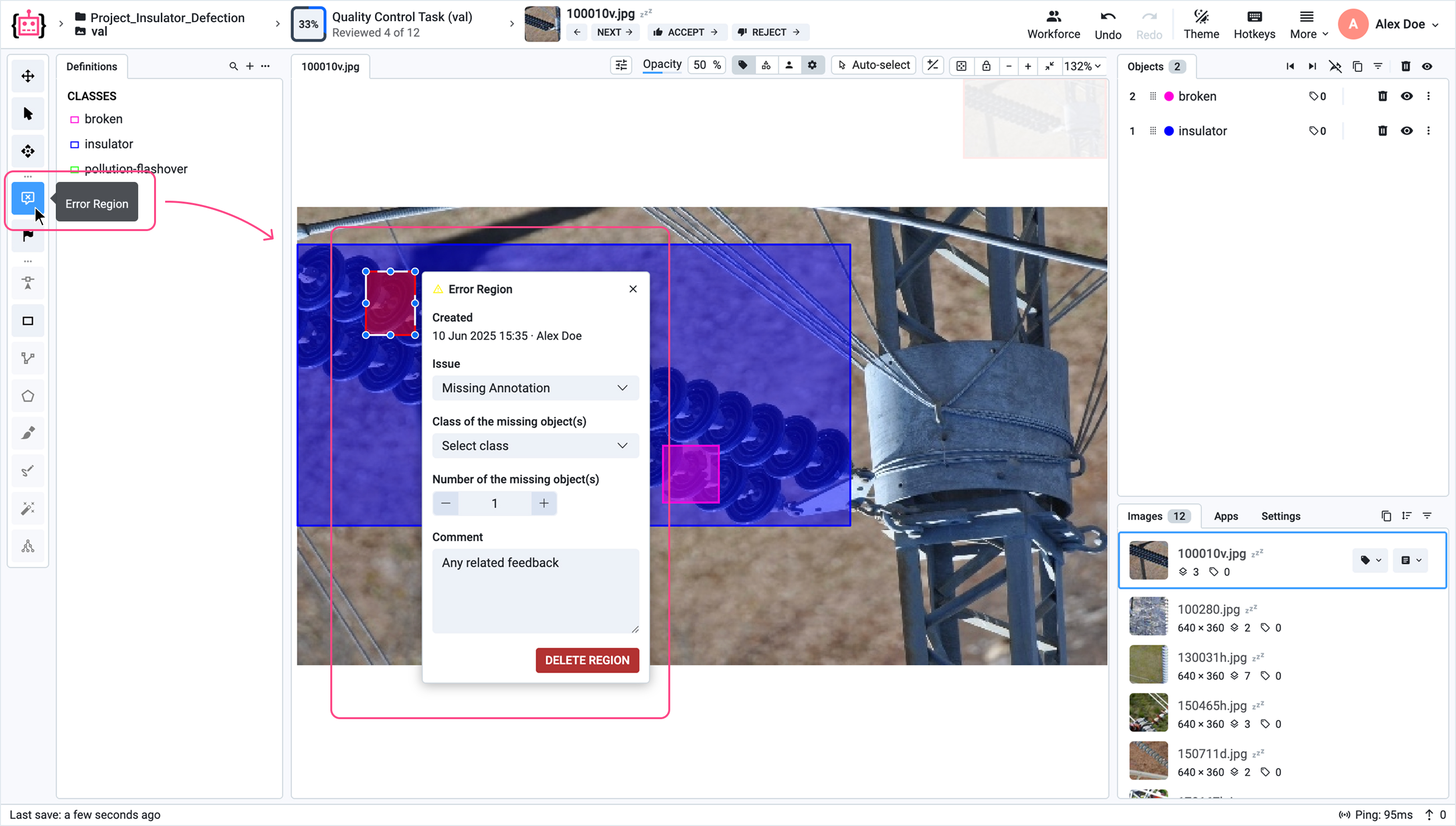Switch to the Settings tab

pyautogui.click(x=1280, y=516)
